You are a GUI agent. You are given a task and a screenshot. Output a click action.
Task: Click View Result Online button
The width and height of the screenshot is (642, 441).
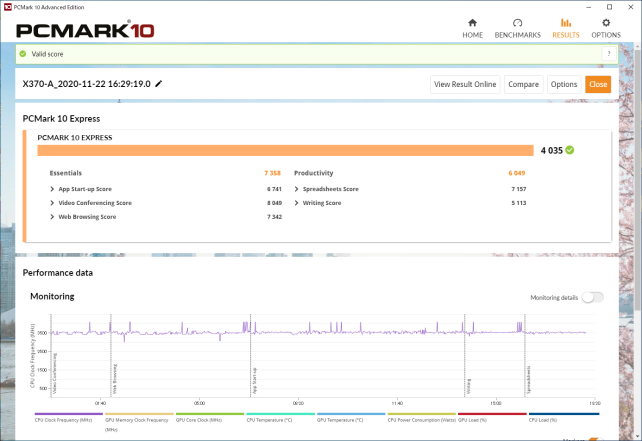pos(465,84)
